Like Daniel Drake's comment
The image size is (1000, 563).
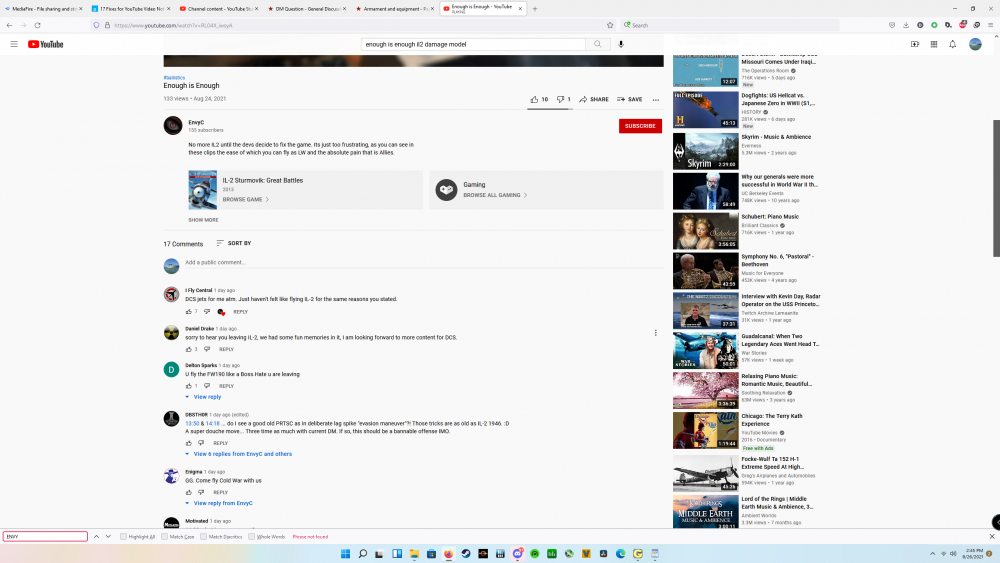coord(189,349)
